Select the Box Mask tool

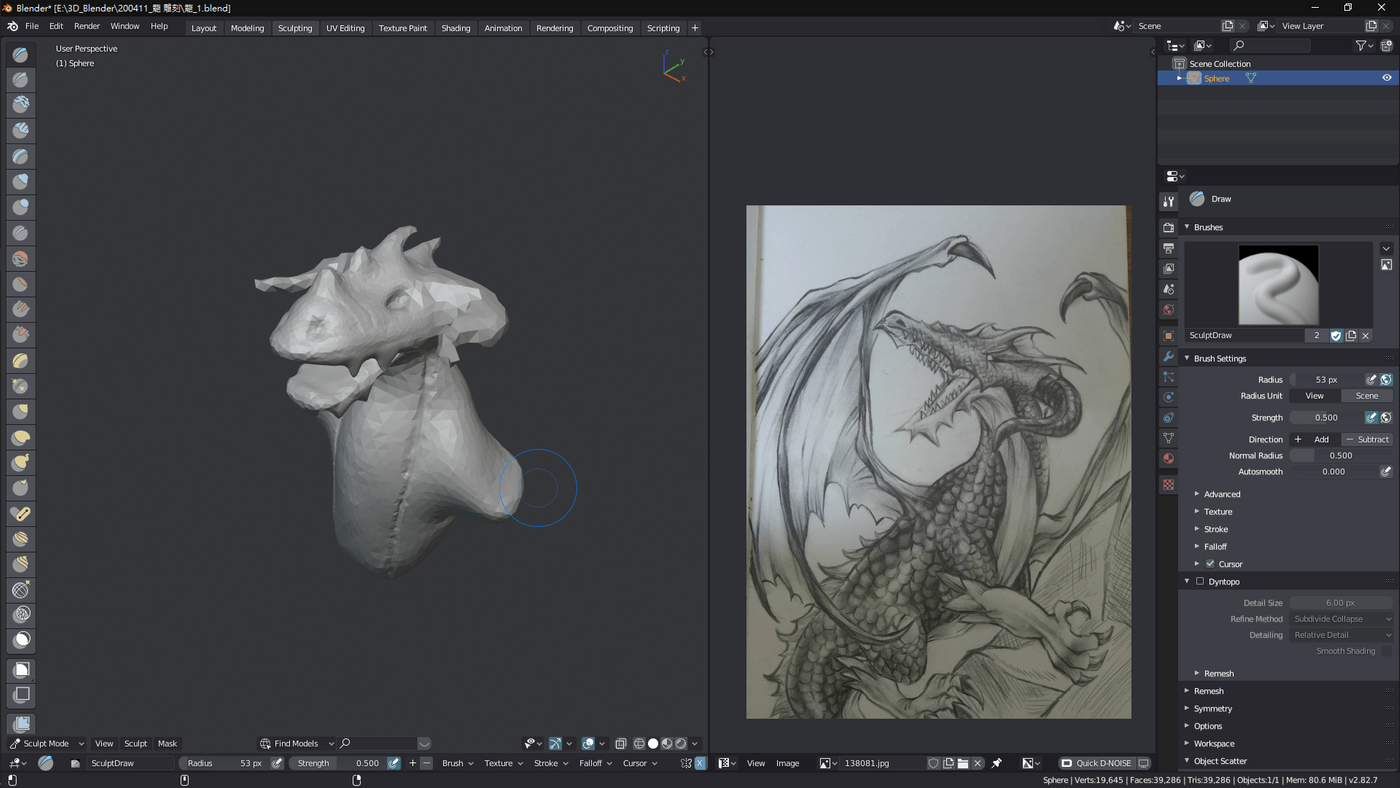pyautogui.click(x=21, y=669)
